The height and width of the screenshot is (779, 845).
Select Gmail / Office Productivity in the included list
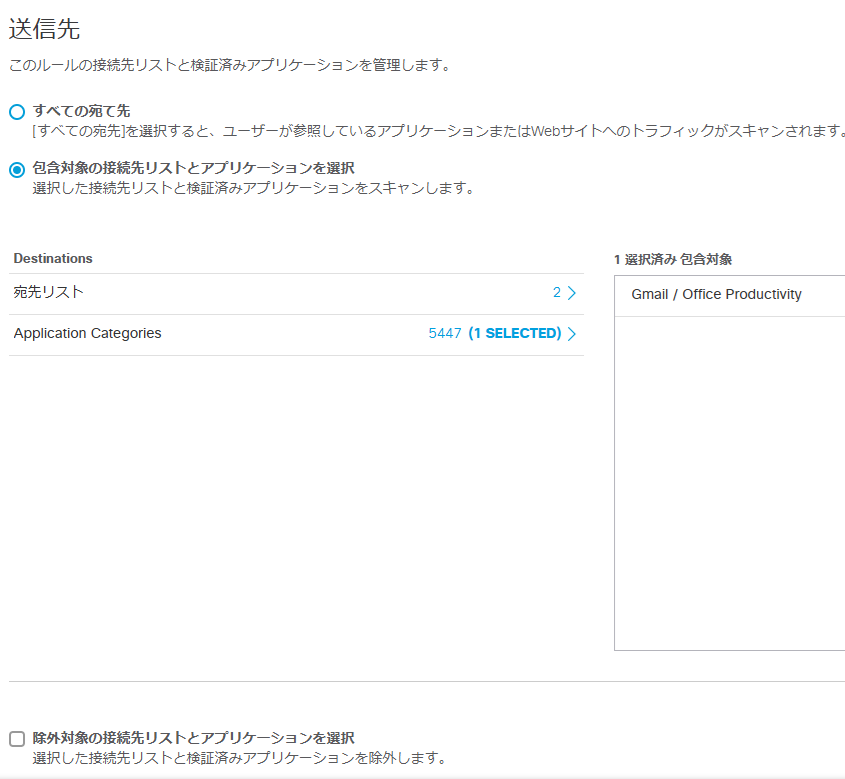click(x=715, y=294)
